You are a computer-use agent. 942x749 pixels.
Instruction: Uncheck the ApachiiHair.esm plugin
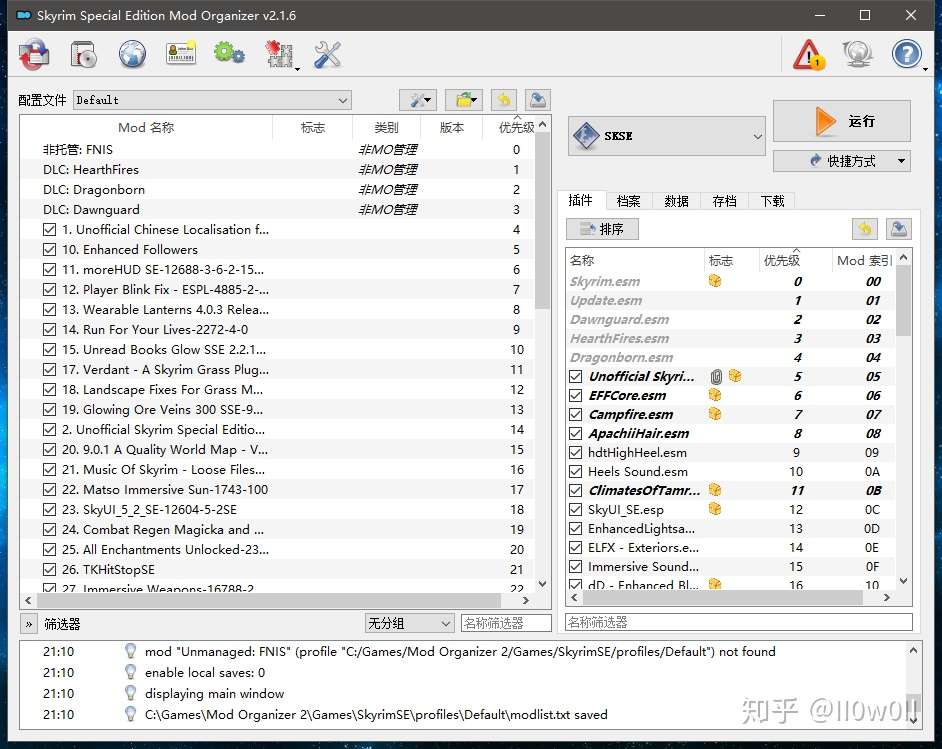pyautogui.click(x=576, y=433)
